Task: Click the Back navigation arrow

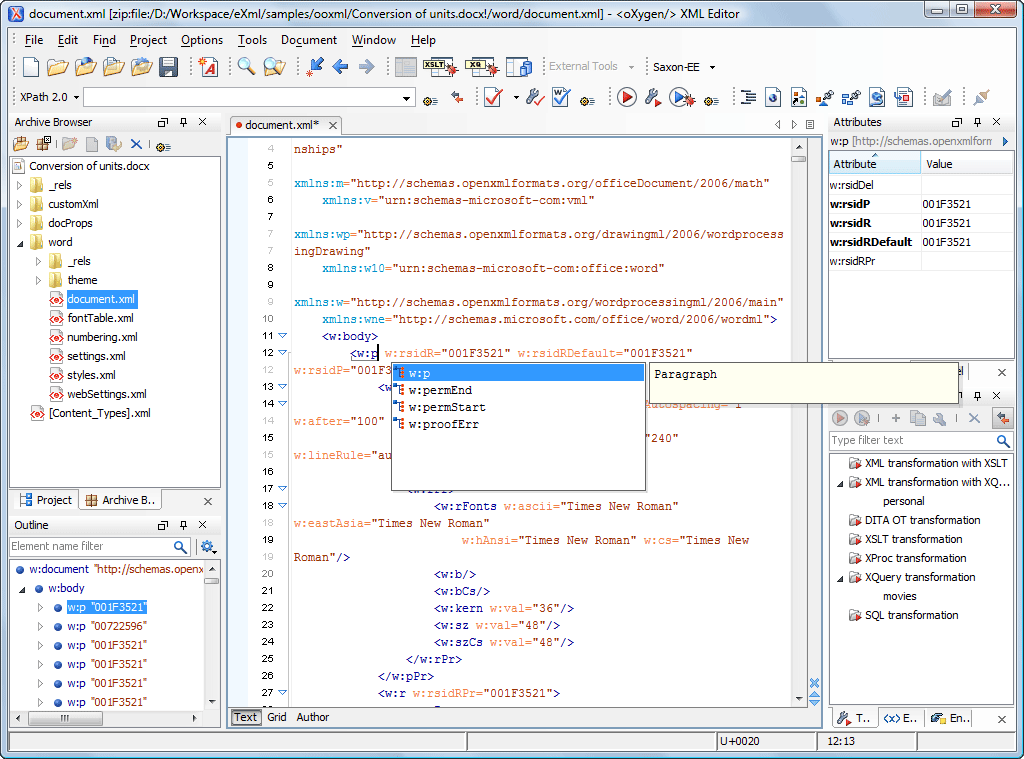Action: [x=340, y=67]
